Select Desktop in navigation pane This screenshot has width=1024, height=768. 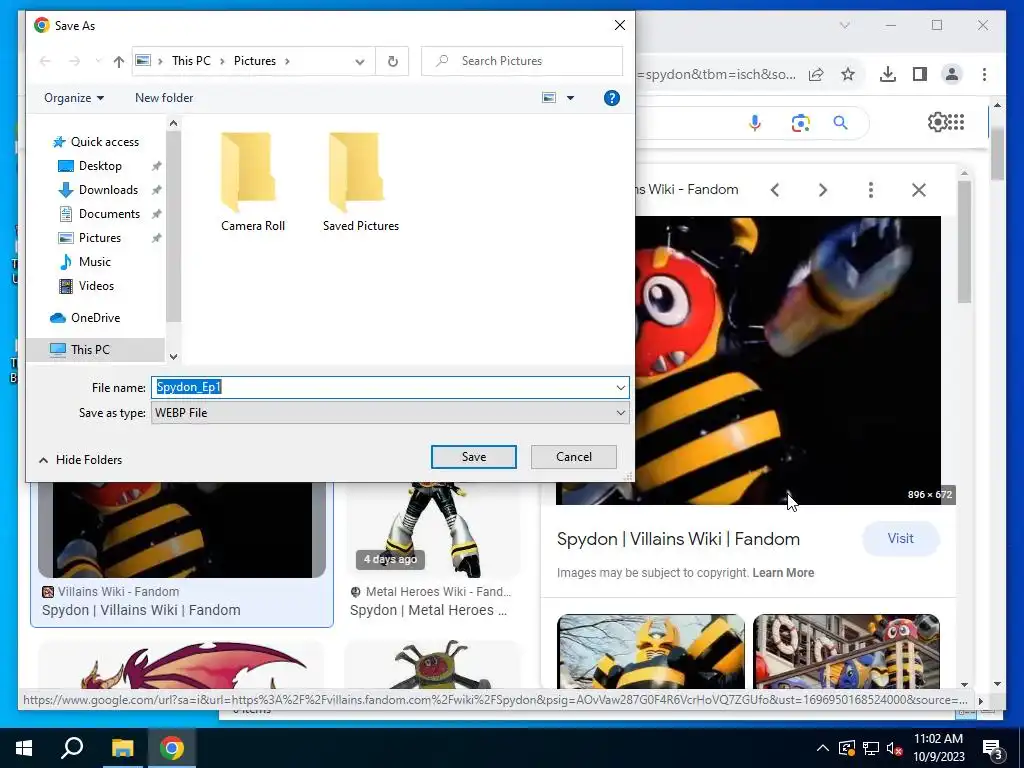pyautogui.click(x=90, y=166)
